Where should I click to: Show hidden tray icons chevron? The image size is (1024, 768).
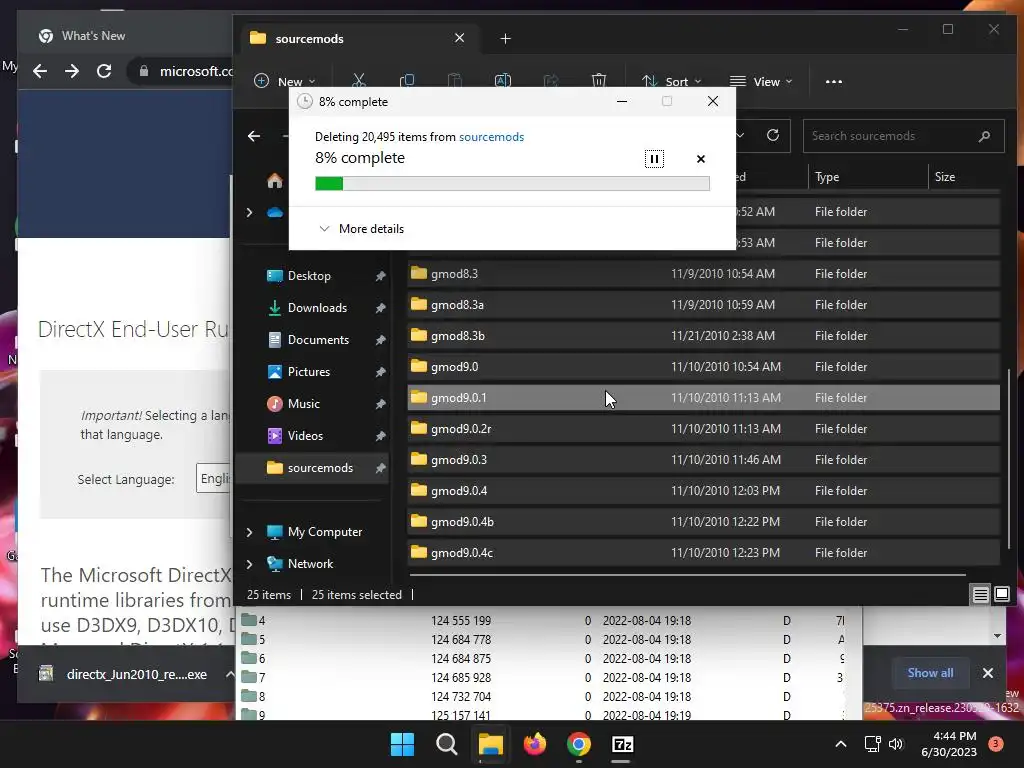point(841,744)
